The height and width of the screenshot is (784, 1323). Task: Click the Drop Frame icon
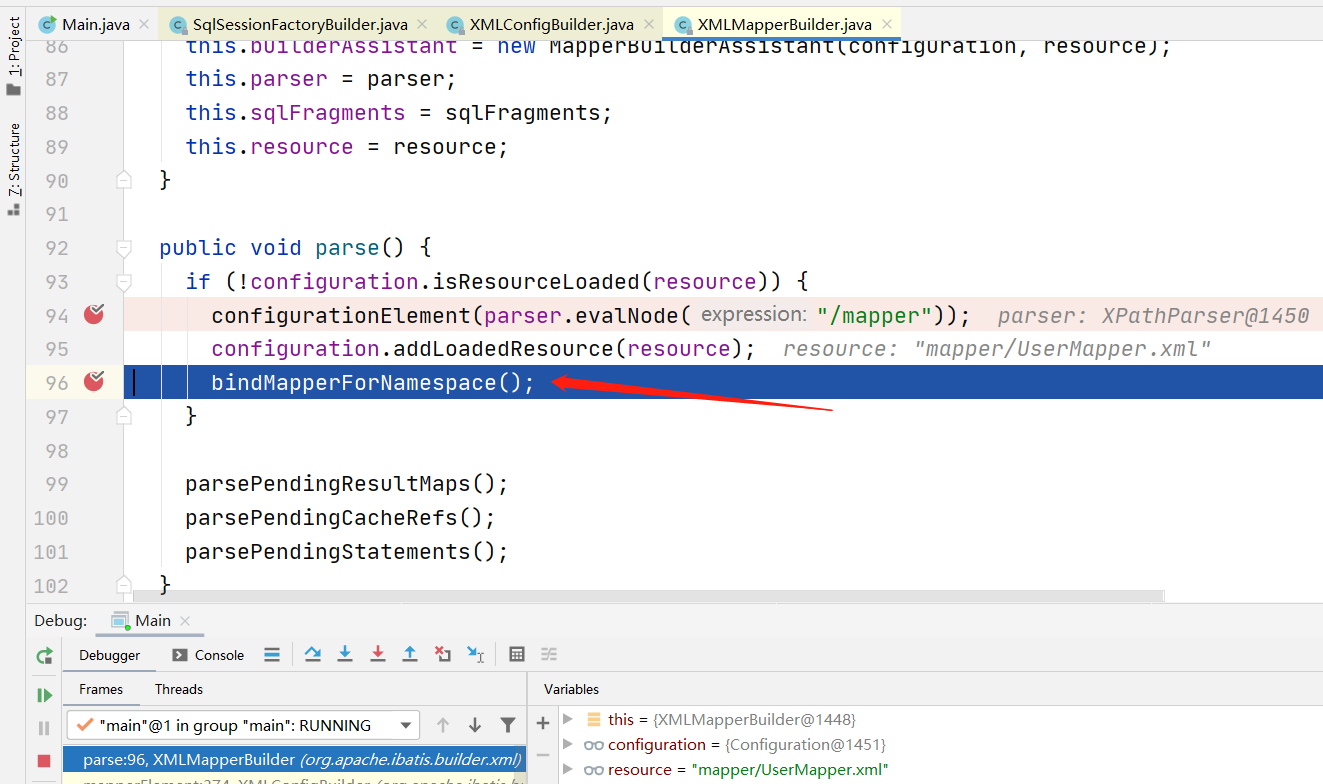(443, 654)
